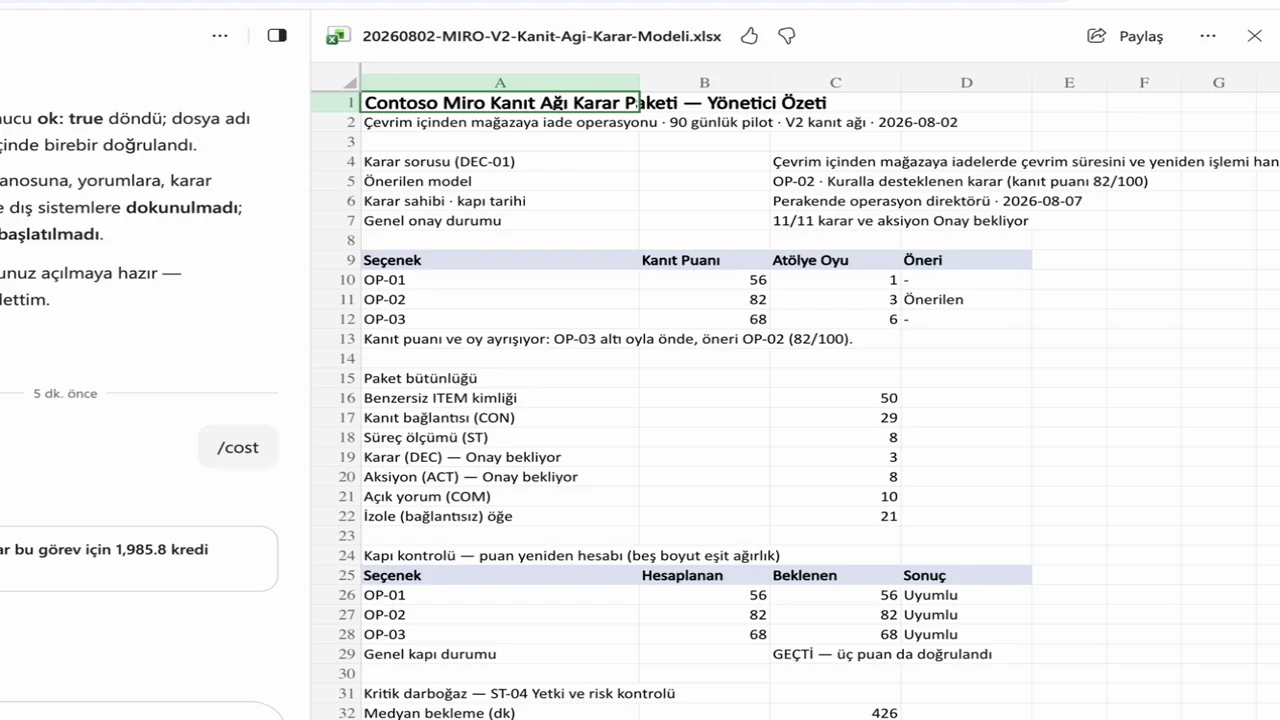The width and height of the screenshot is (1280, 720).
Task: Toggle the sidebar panel icon
Action: [x=277, y=36]
